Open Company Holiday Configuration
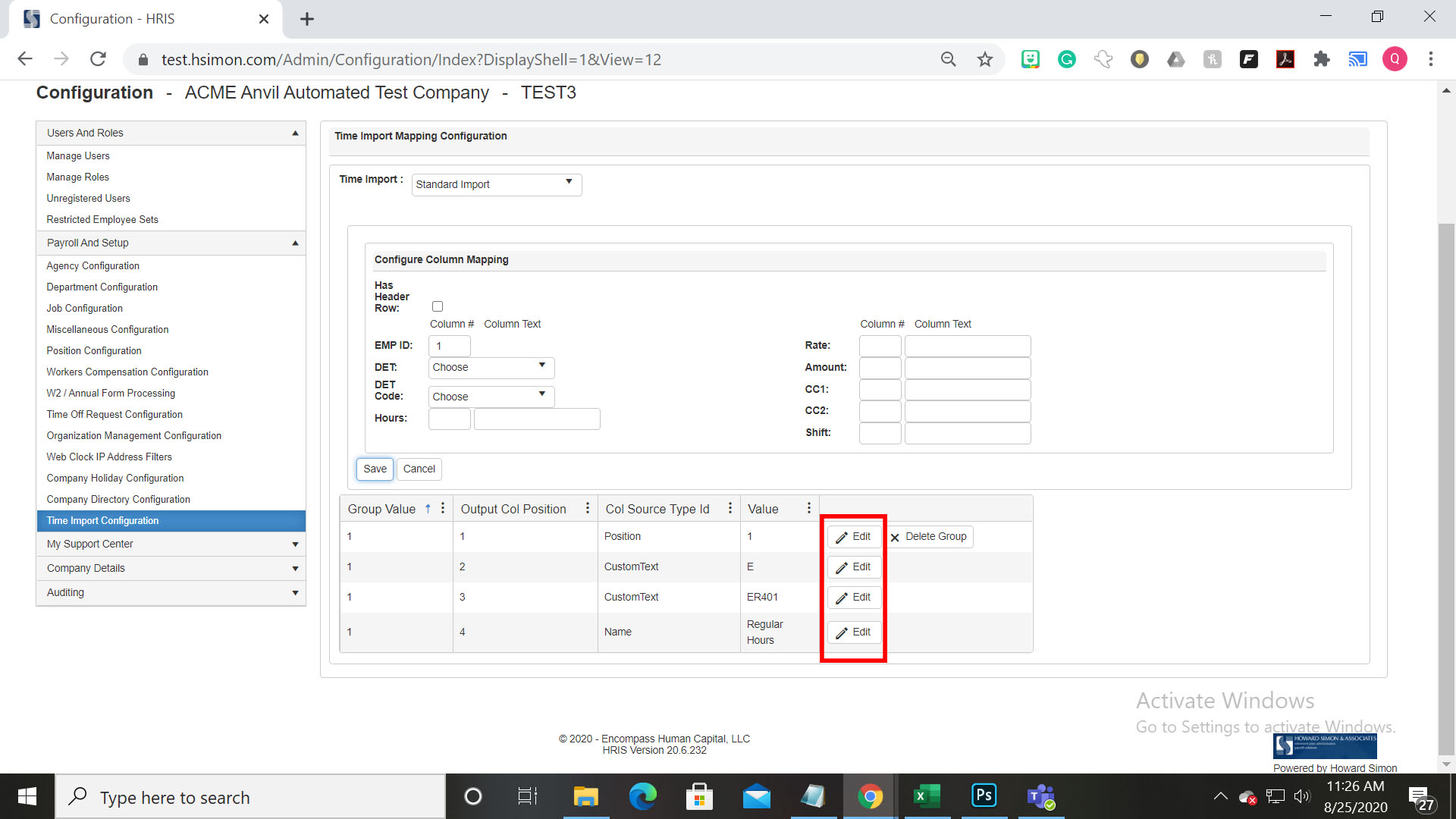Viewport: 1456px width, 819px height. (x=115, y=478)
